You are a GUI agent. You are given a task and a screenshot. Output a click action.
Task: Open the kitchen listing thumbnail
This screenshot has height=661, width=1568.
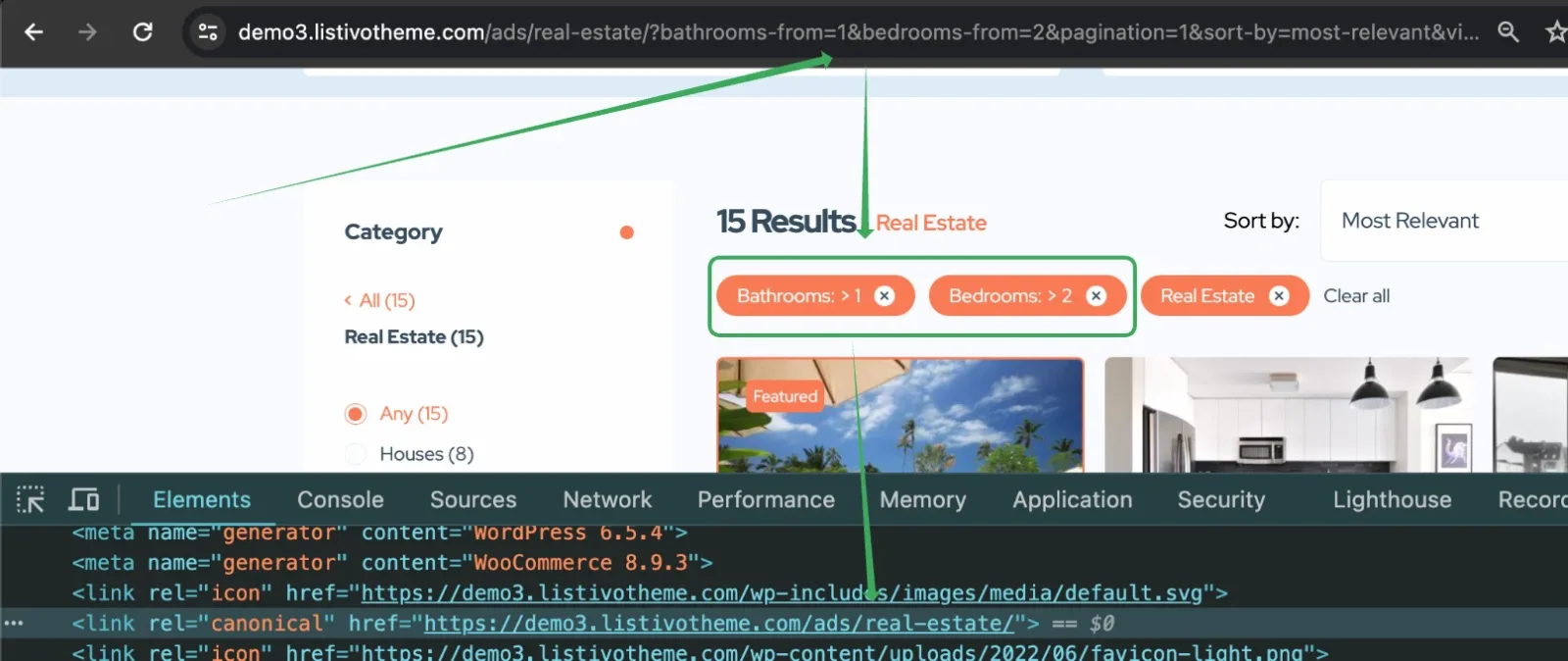click(1289, 416)
